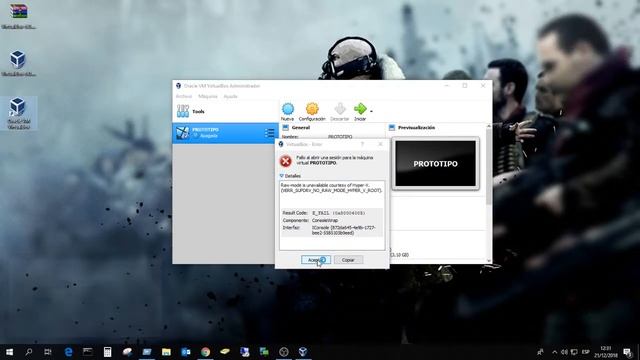Open Task View on the taskbar
Viewport: 640px width, 360px height.
pos(48,352)
